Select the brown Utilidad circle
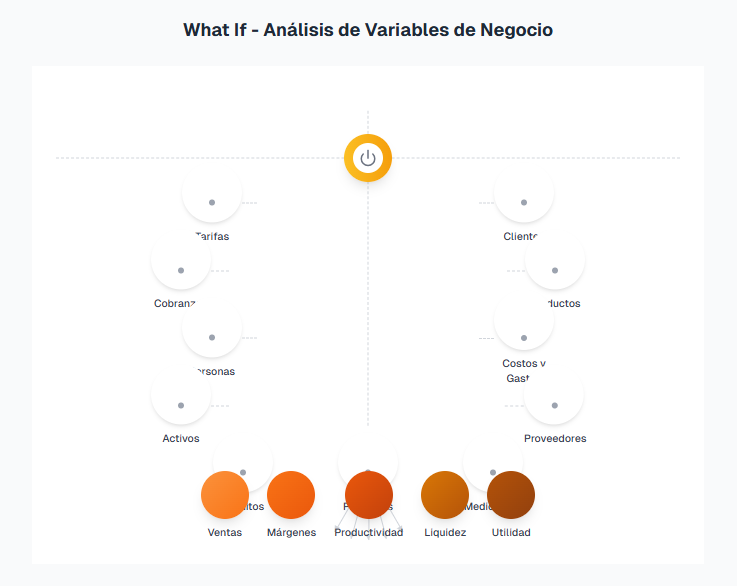Screen dimensions: 737x586 tap(511, 495)
